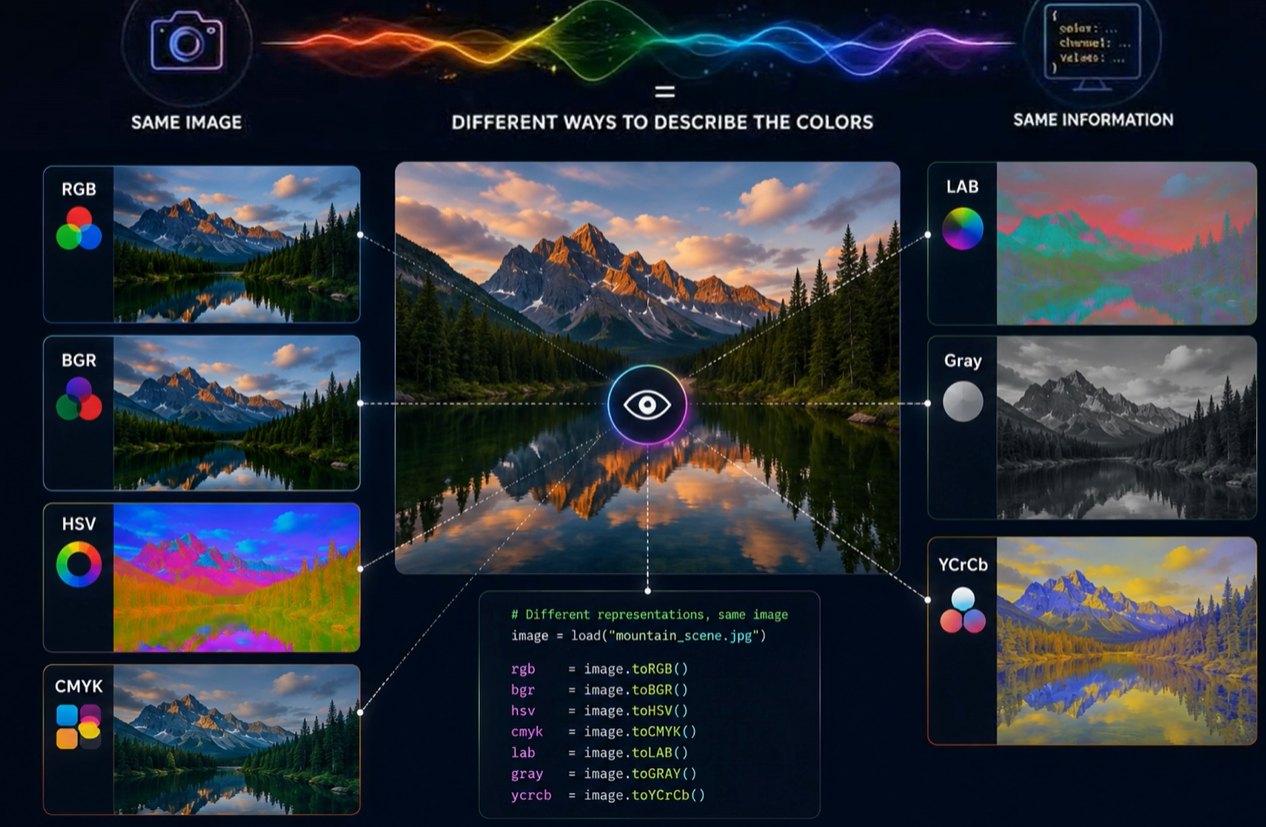Screen dimensions: 1266x827
Task: Click the image.toRGB() code line
Action: coord(600,669)
